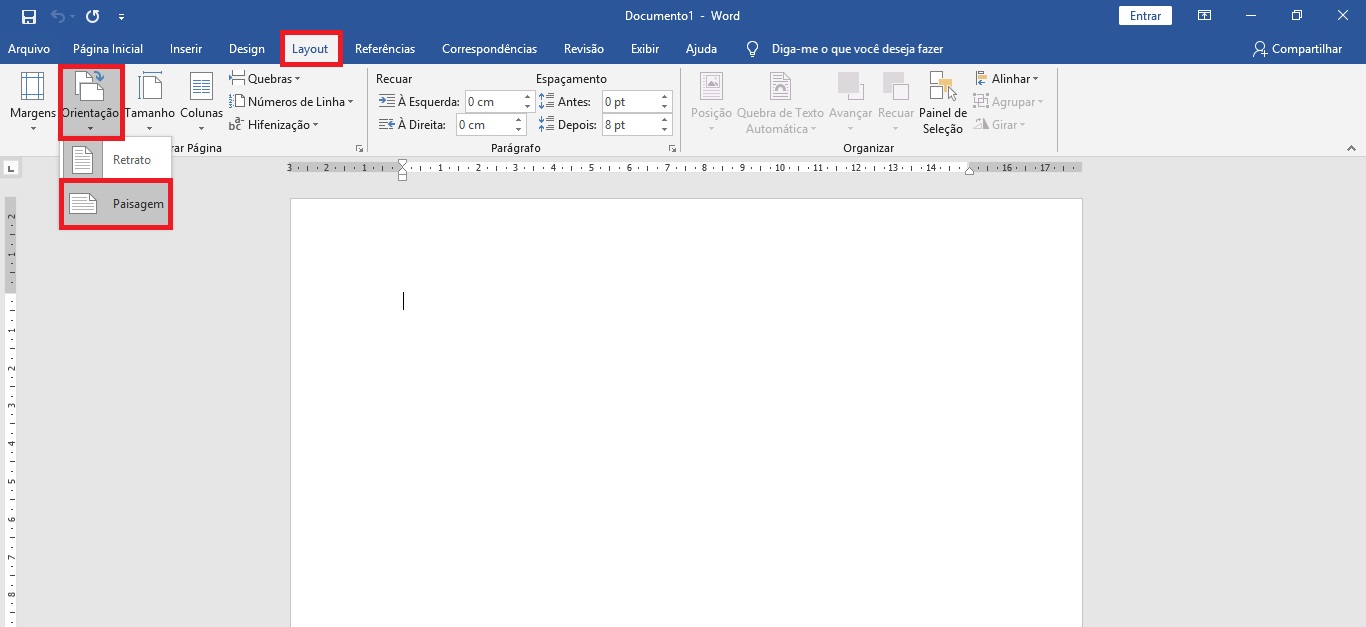Open the Tamanho page size tool
The height and width of the screenshot is (627, 1366).
[x=150, y=102]
